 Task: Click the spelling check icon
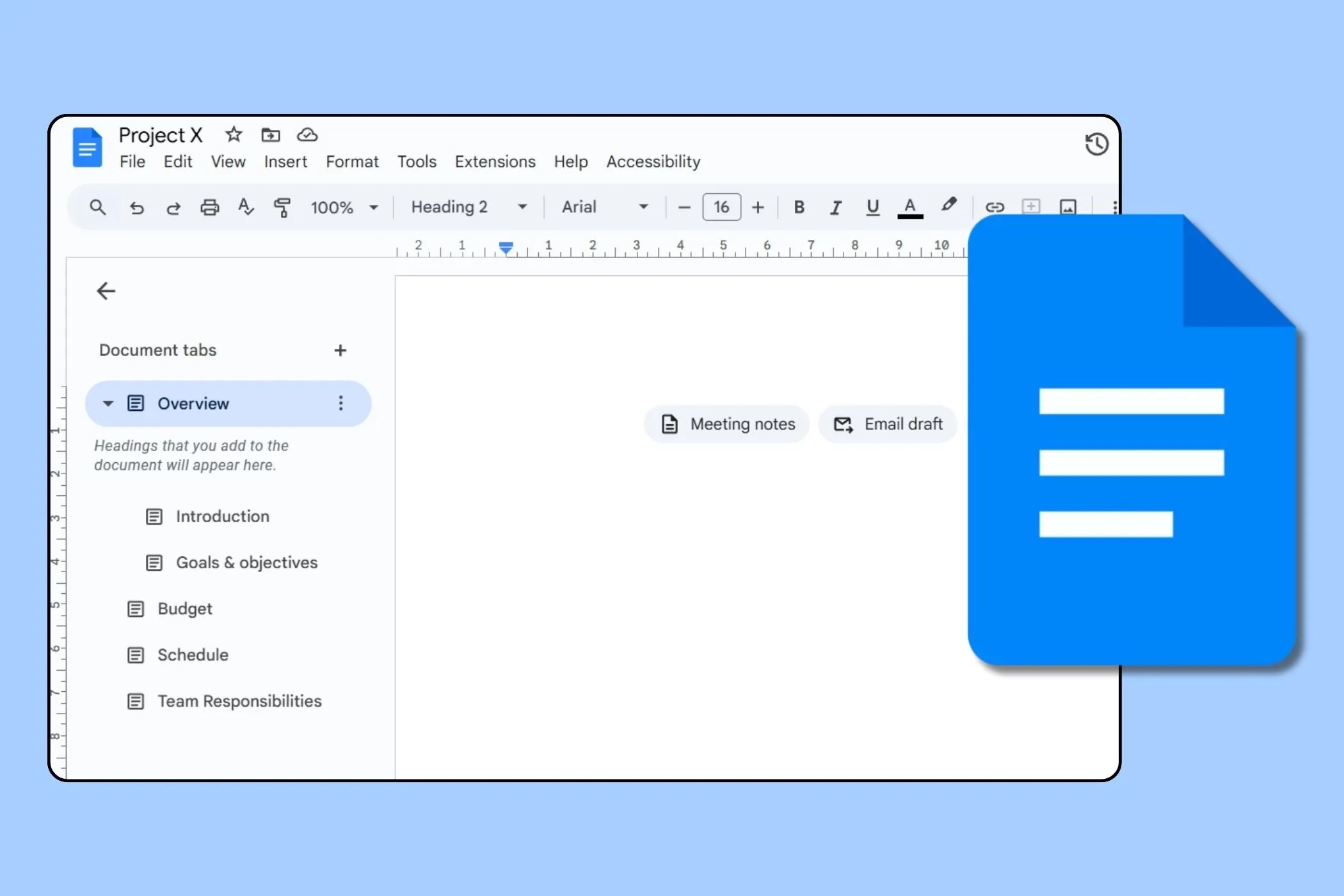click(246, 207)
